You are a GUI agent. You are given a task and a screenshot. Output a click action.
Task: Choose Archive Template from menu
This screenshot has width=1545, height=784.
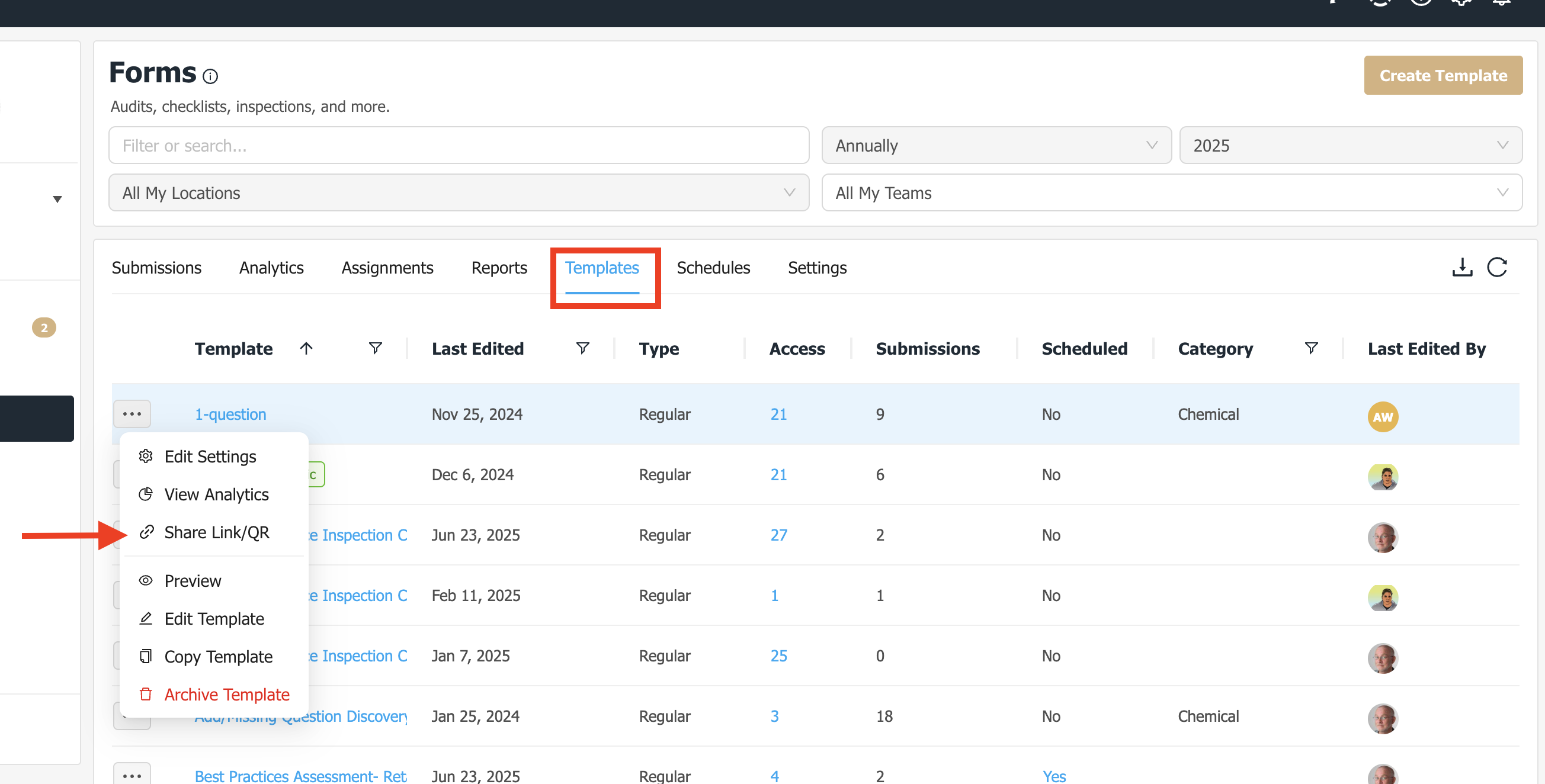tap(226, 694)
